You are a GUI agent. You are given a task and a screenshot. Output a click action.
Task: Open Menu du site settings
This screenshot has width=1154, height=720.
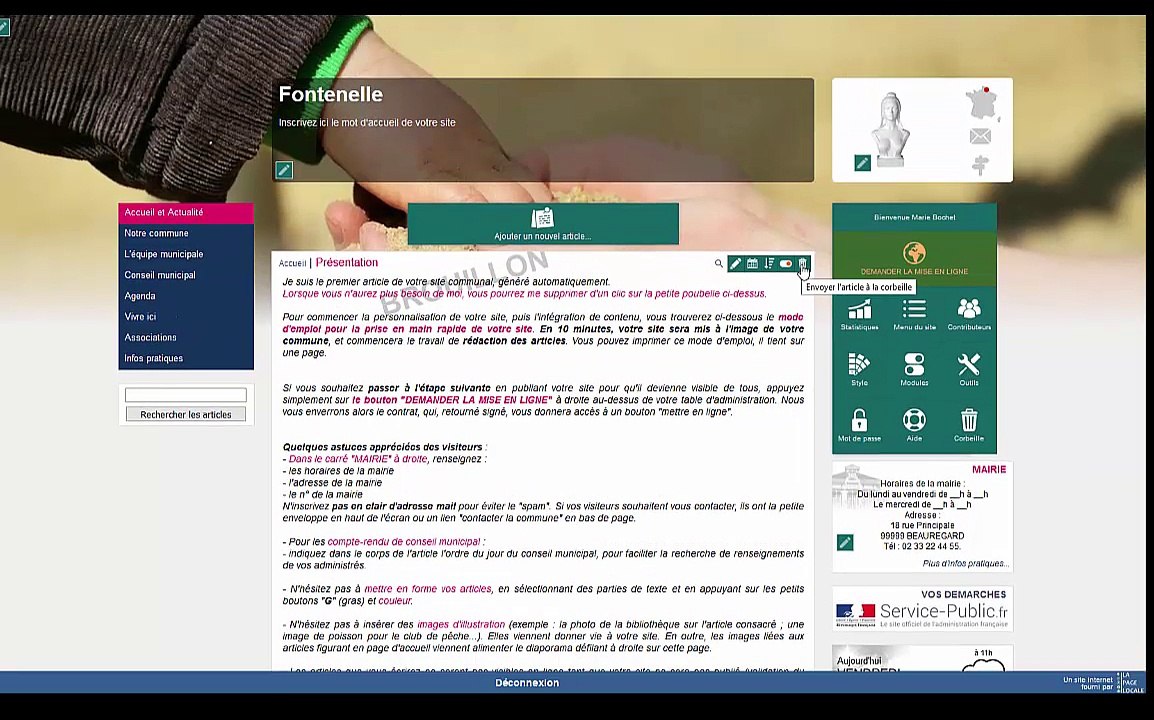tap(914, 314)
